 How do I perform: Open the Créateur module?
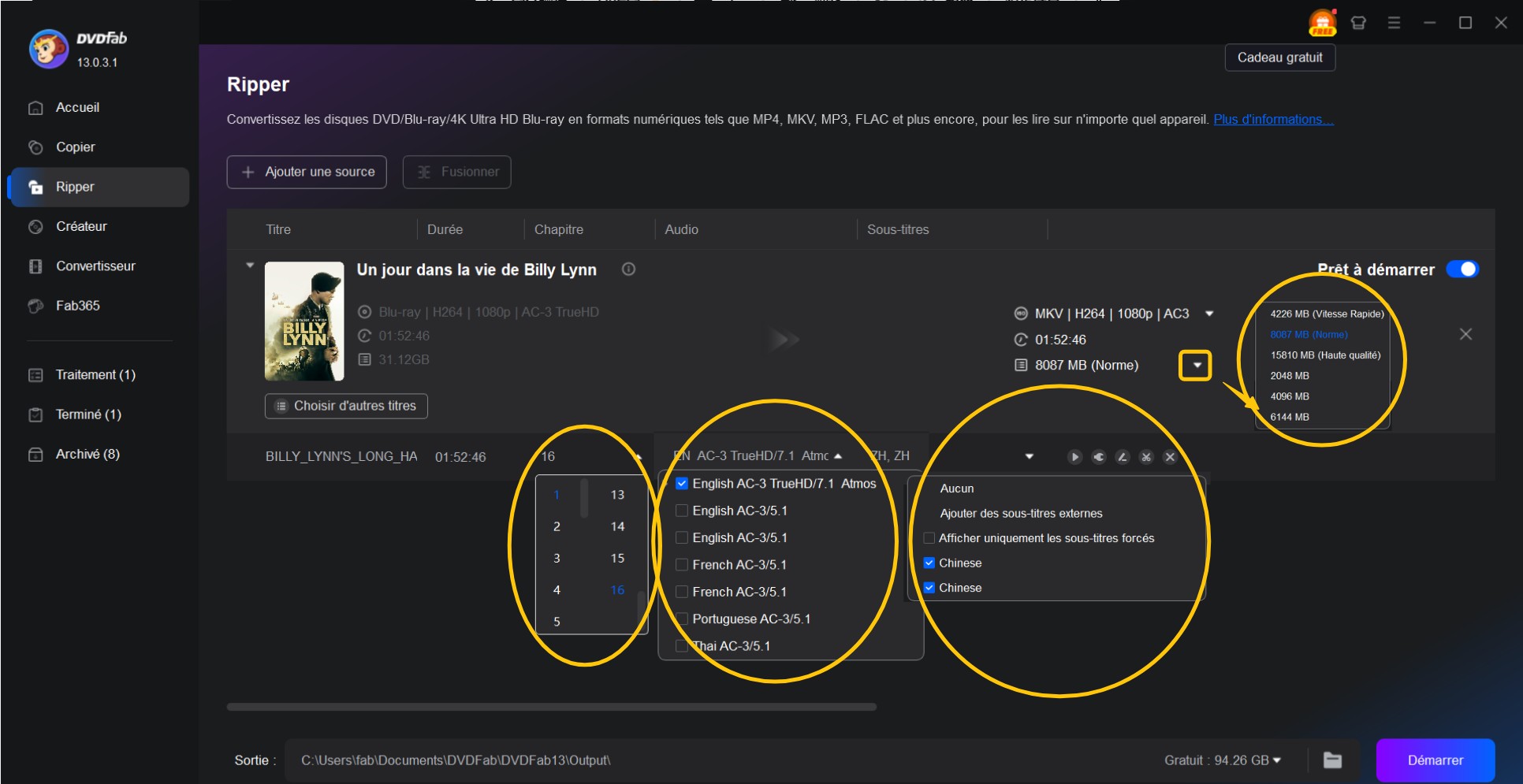(81, 226)
